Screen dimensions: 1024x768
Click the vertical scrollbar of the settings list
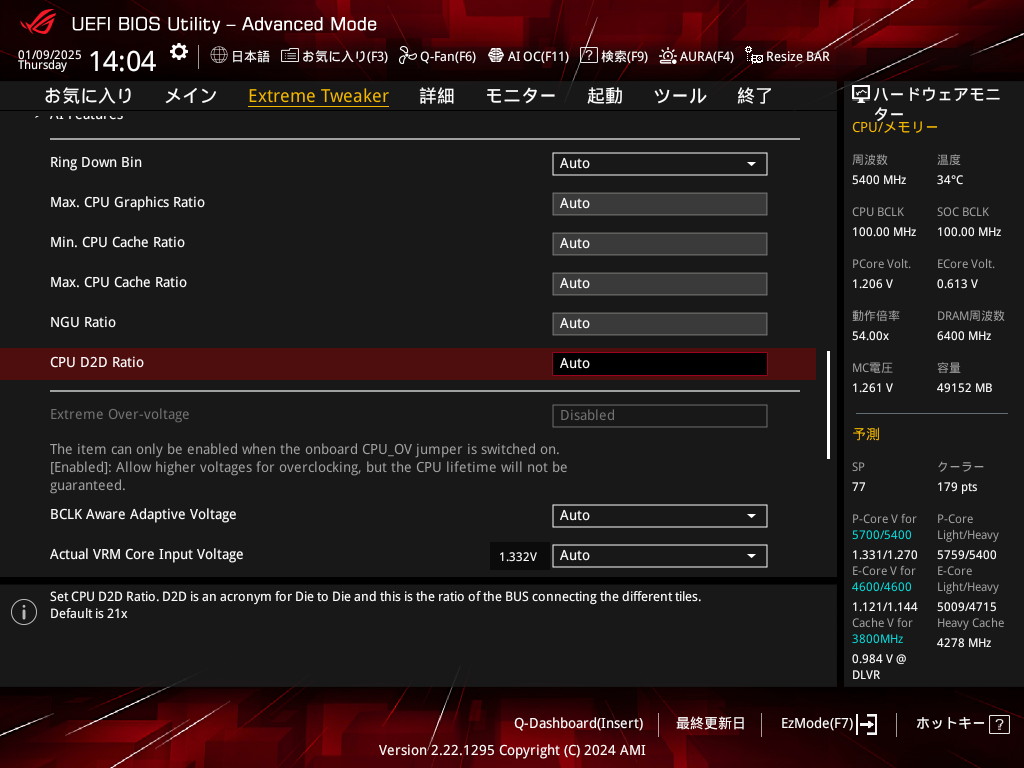point(827,404)
